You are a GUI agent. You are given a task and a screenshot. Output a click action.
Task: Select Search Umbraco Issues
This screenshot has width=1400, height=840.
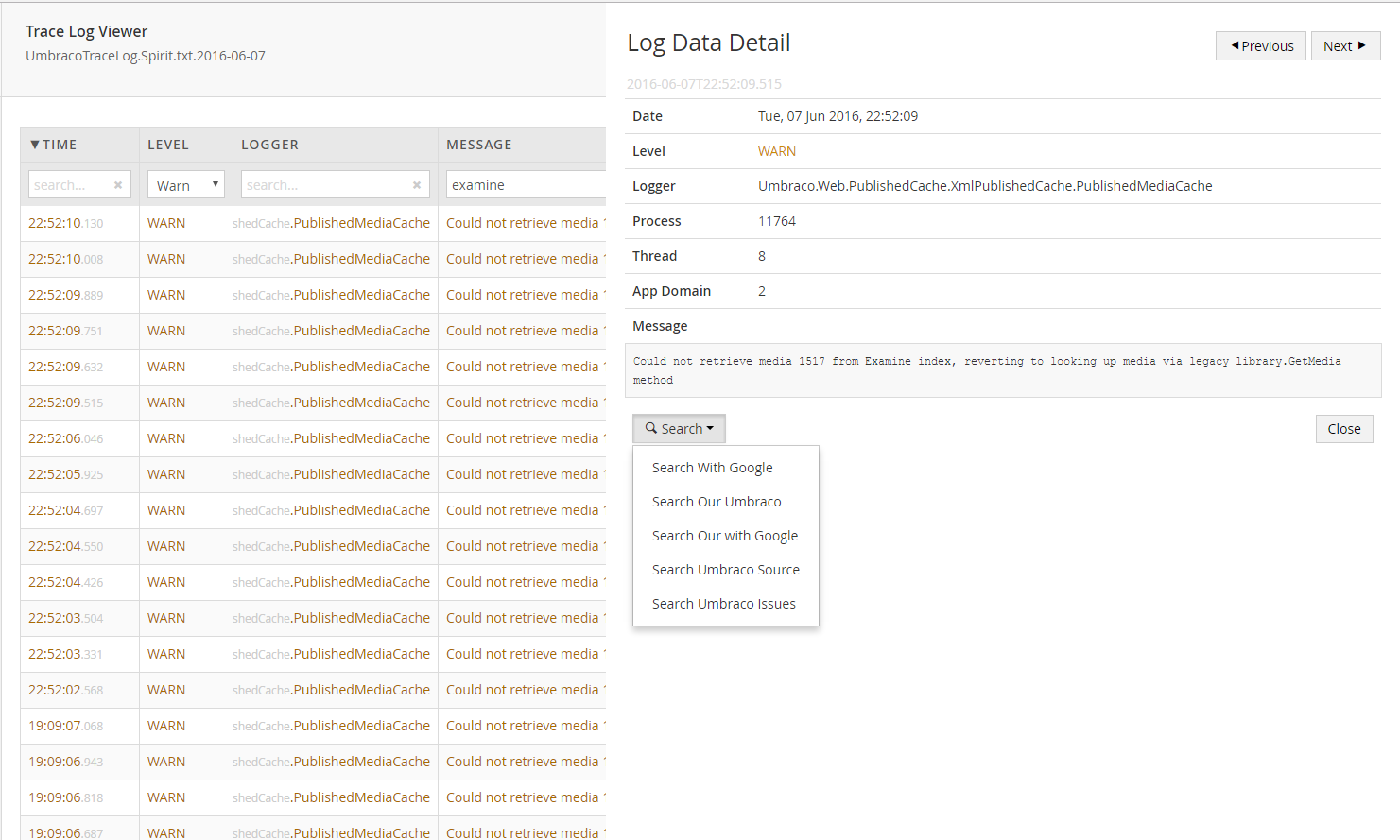[x=724, y=604]
